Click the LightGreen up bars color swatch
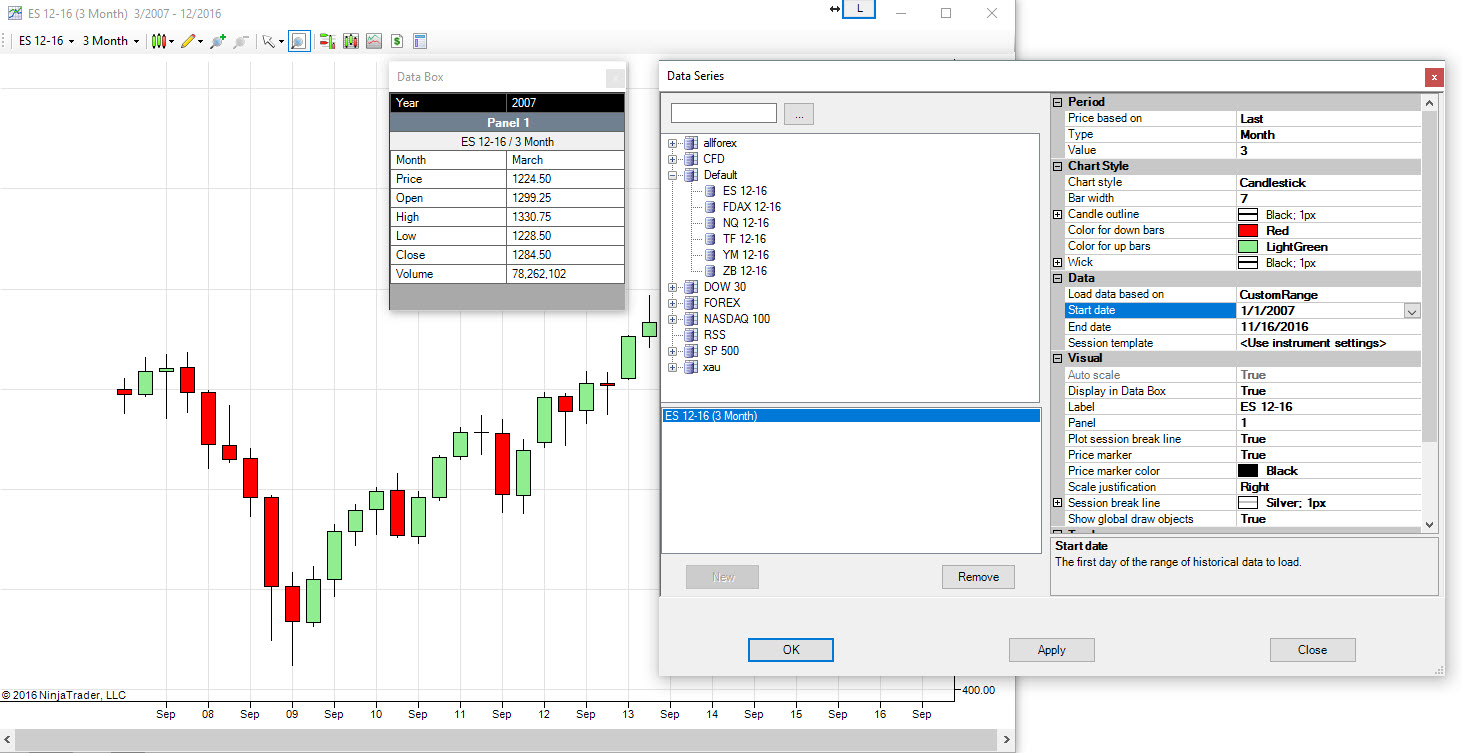This screenshot has height=753, width=1462. pos(1248,247)
